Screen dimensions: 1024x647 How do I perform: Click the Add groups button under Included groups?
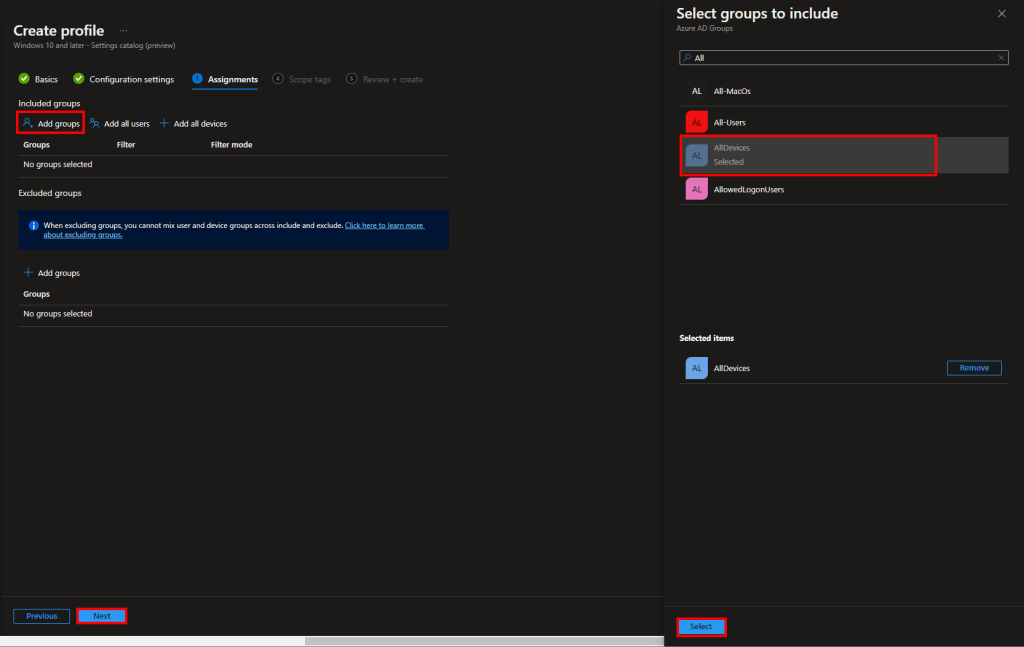51,123
